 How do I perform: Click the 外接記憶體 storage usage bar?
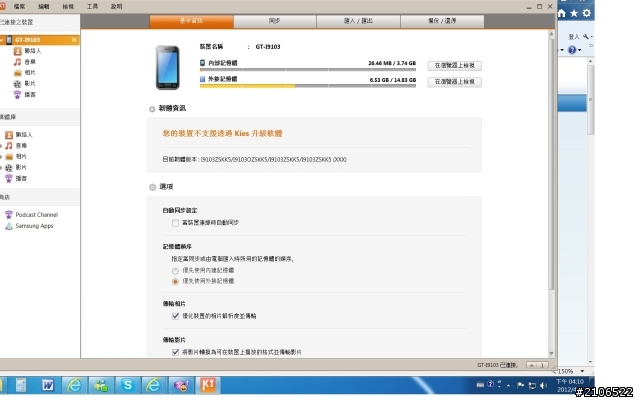tap(308, 86)
